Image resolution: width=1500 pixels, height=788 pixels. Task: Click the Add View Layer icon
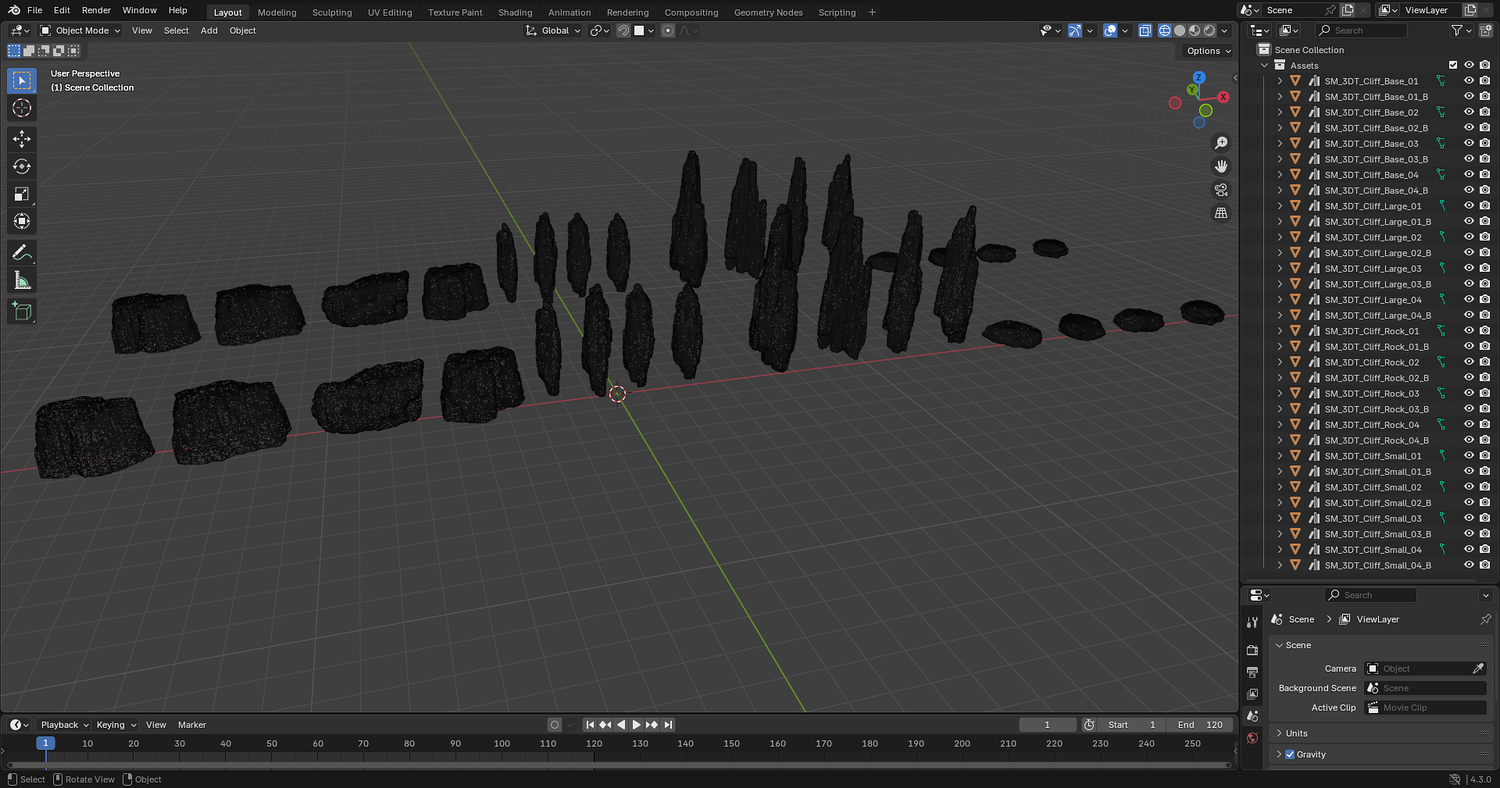[x=1469, y=10]
